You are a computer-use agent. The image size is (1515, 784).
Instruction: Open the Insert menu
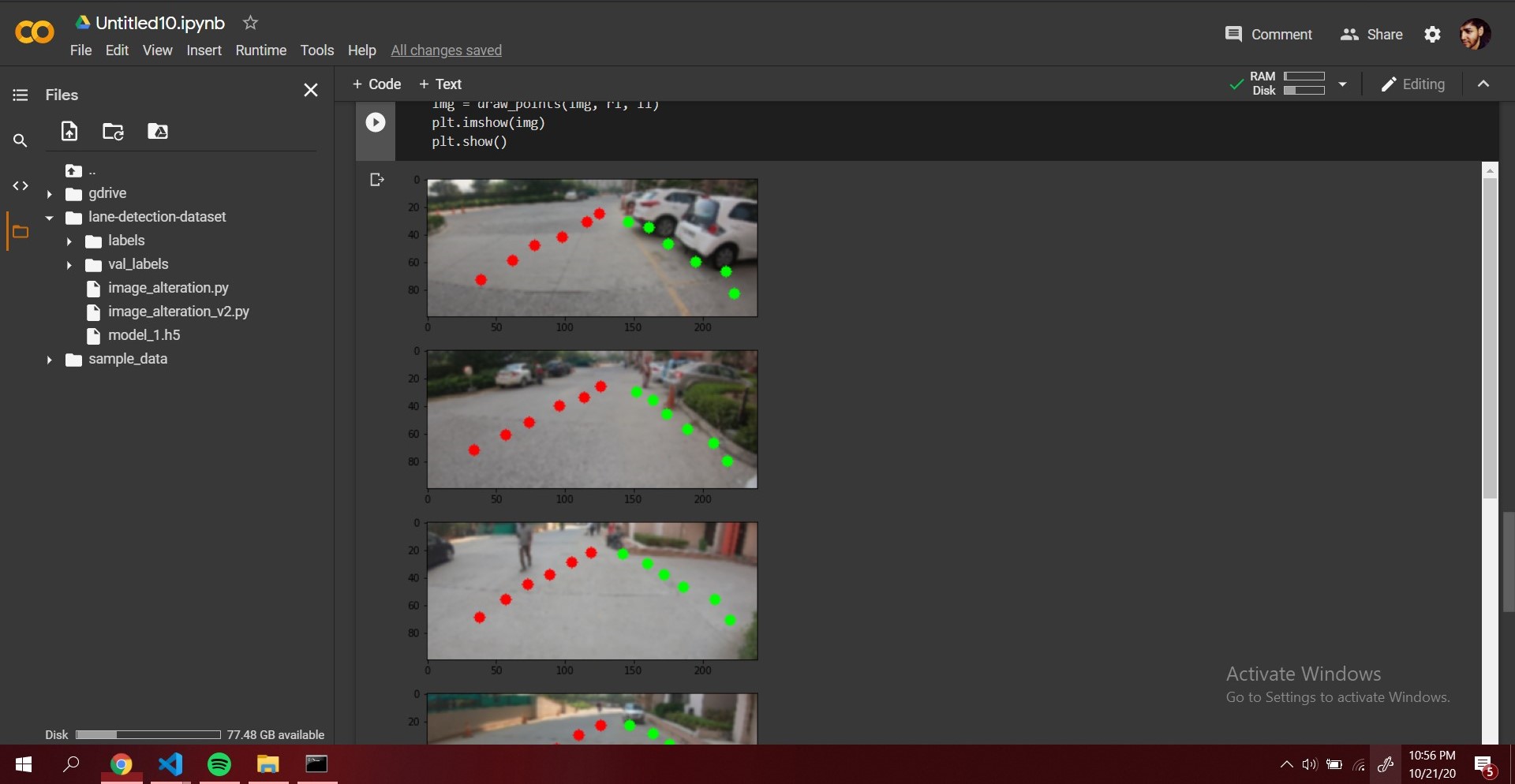click(x=204, y=50)
